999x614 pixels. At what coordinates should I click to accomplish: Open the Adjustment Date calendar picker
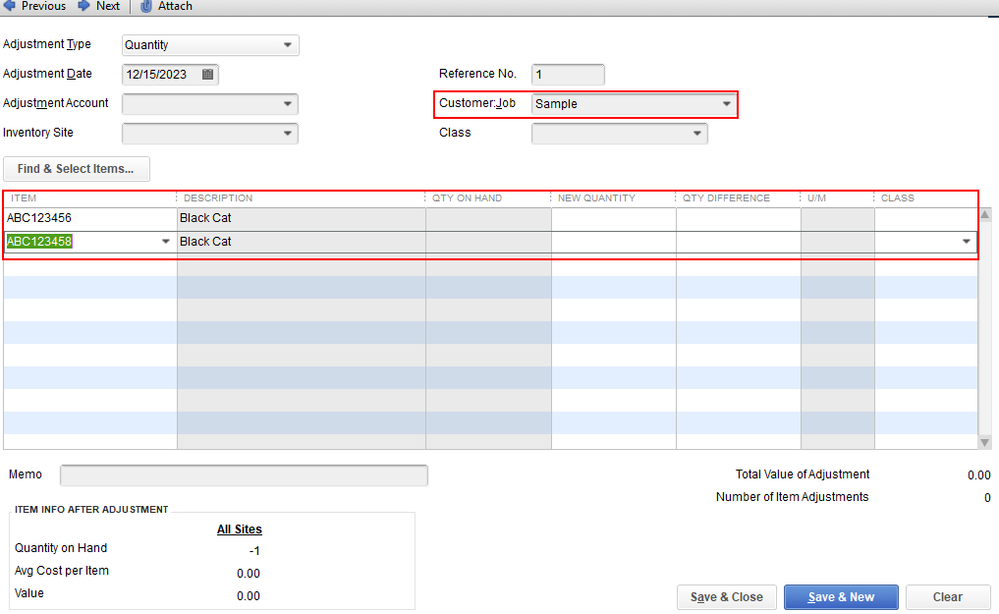coord(208,75)
